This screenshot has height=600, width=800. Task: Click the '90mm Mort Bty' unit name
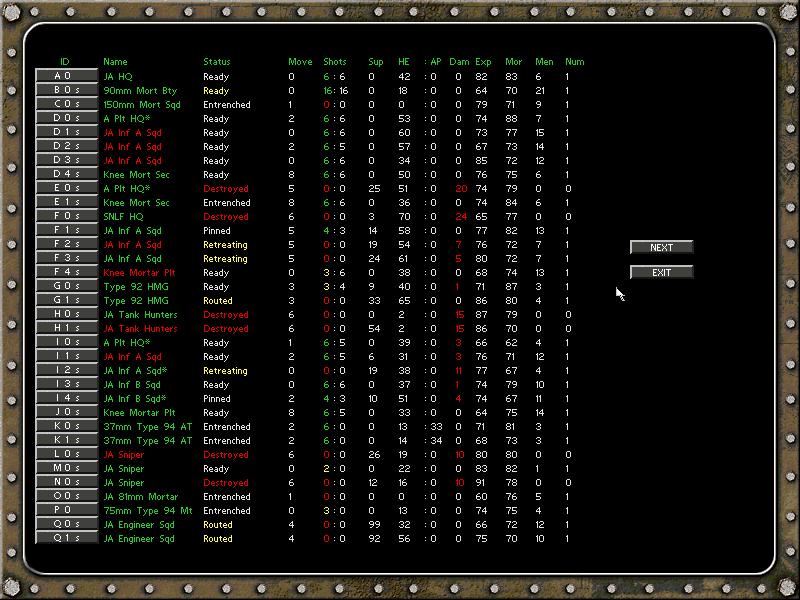pos(140,91)
